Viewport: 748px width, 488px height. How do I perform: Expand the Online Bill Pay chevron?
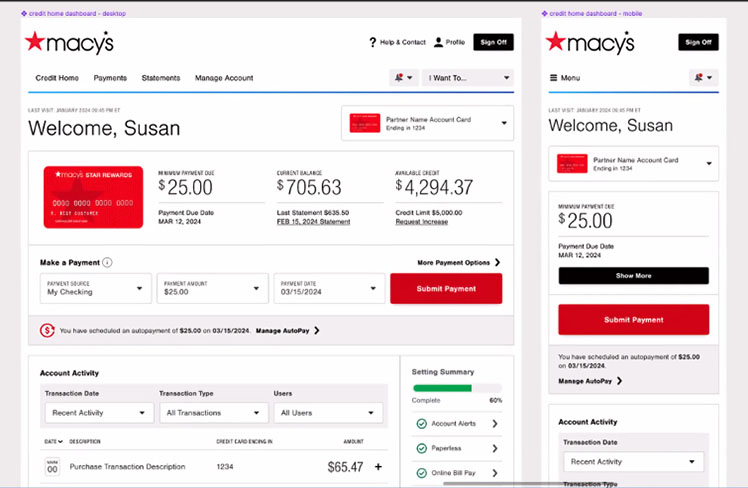[x=494, y=473]
